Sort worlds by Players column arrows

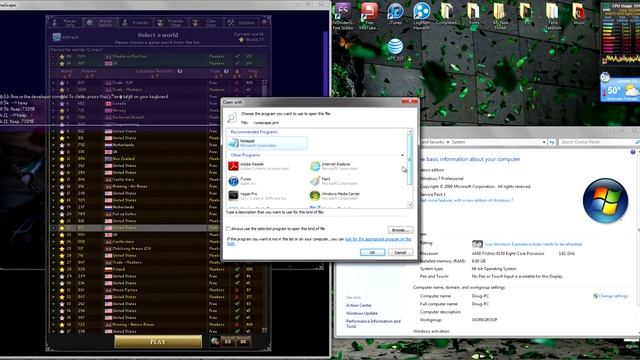coord(89,76)
